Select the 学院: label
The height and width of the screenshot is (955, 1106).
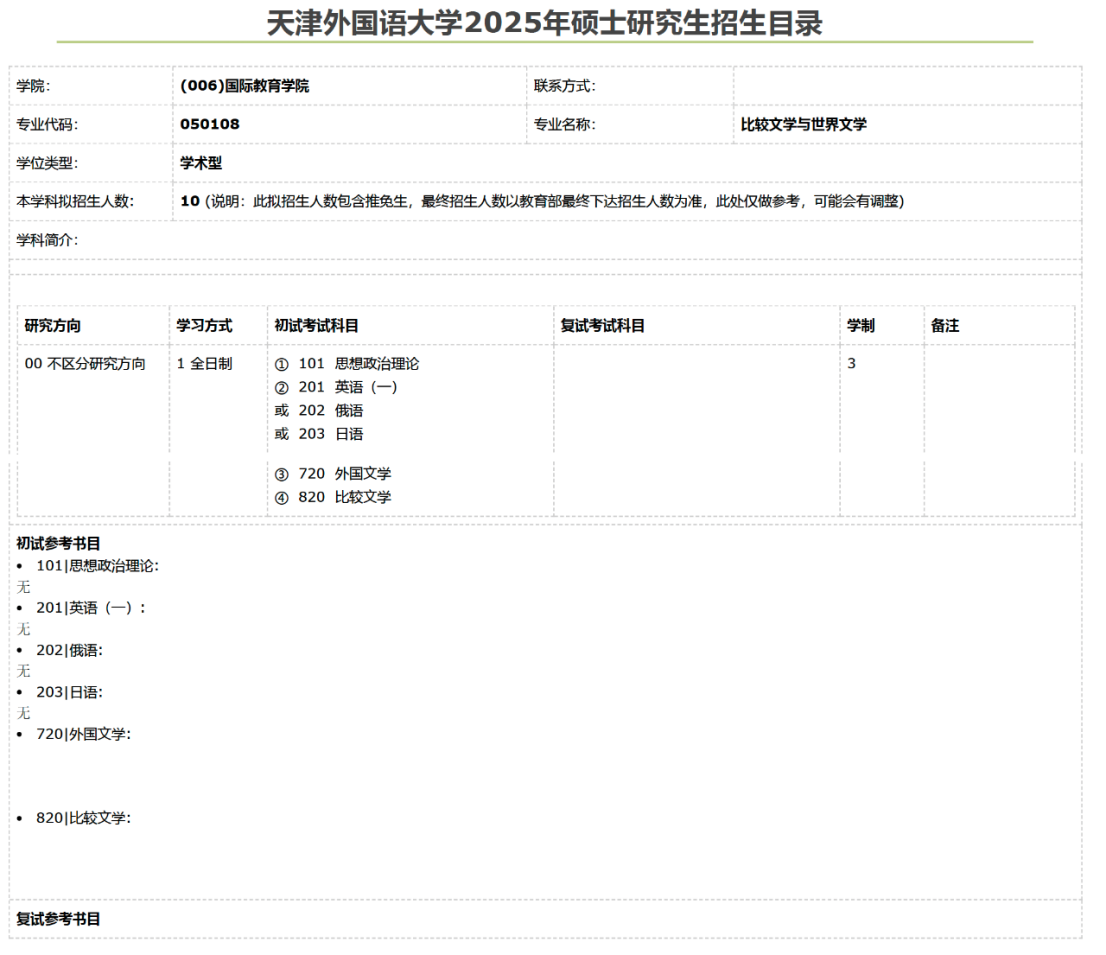pyautogui.click(x=33, y=86)
